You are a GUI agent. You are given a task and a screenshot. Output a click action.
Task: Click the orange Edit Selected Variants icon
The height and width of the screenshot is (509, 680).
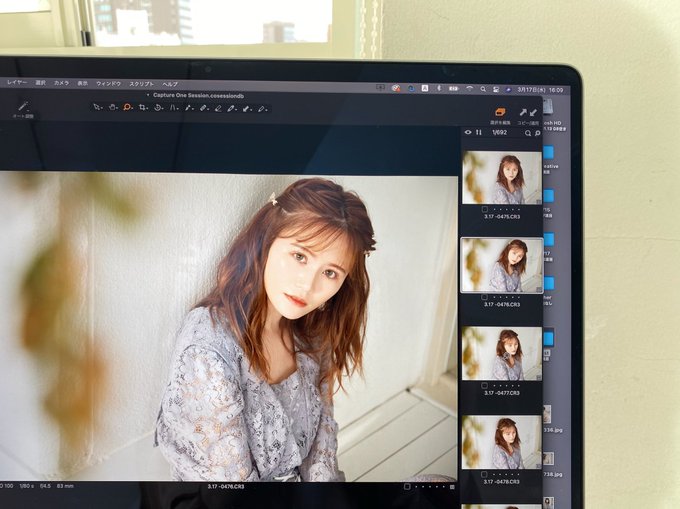point(500,113)
